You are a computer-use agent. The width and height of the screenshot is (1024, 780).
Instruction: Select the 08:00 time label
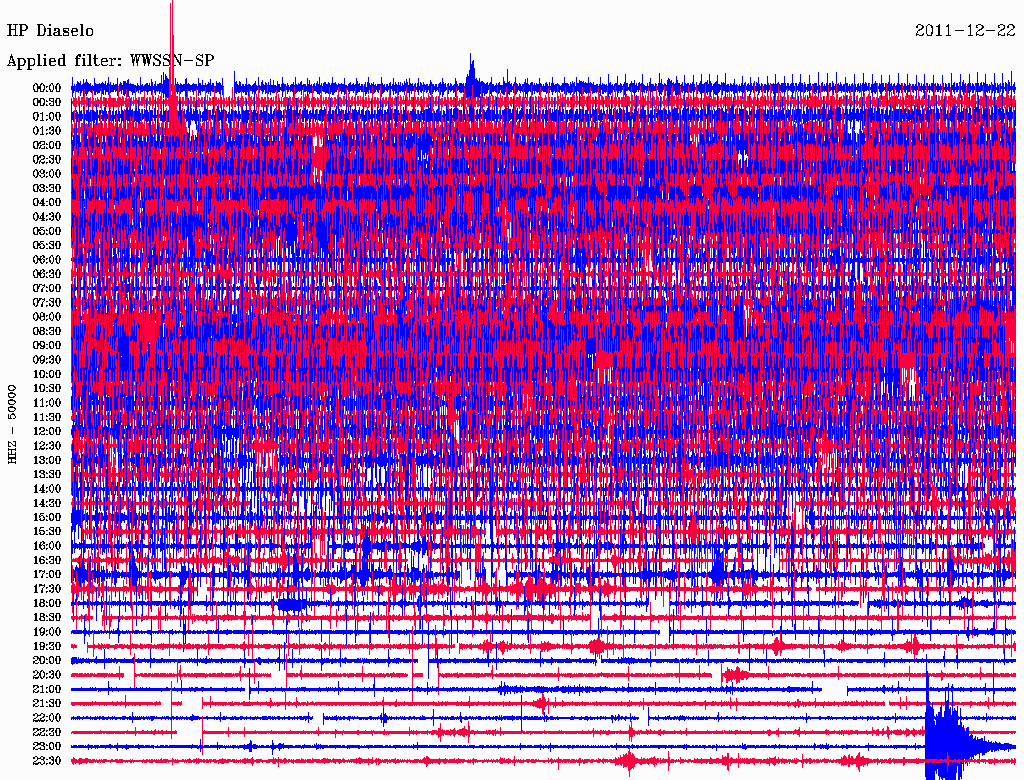[x=47, y=317]
